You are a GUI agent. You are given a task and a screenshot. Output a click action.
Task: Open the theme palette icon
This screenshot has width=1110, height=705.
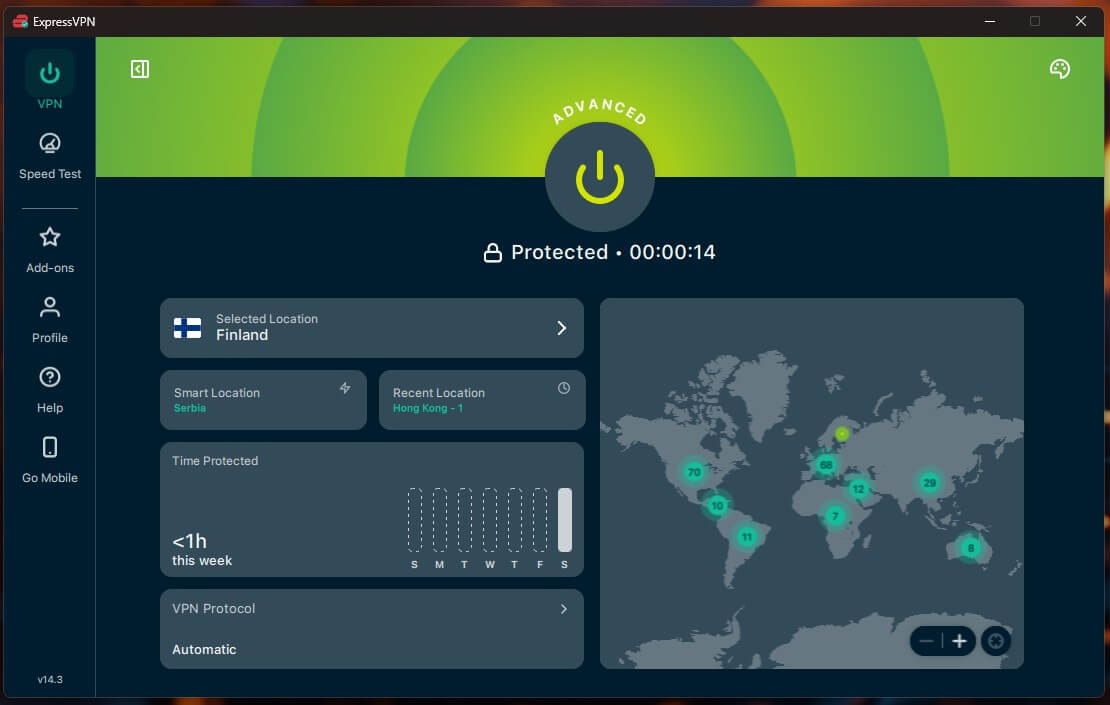tap(1060, 69)
